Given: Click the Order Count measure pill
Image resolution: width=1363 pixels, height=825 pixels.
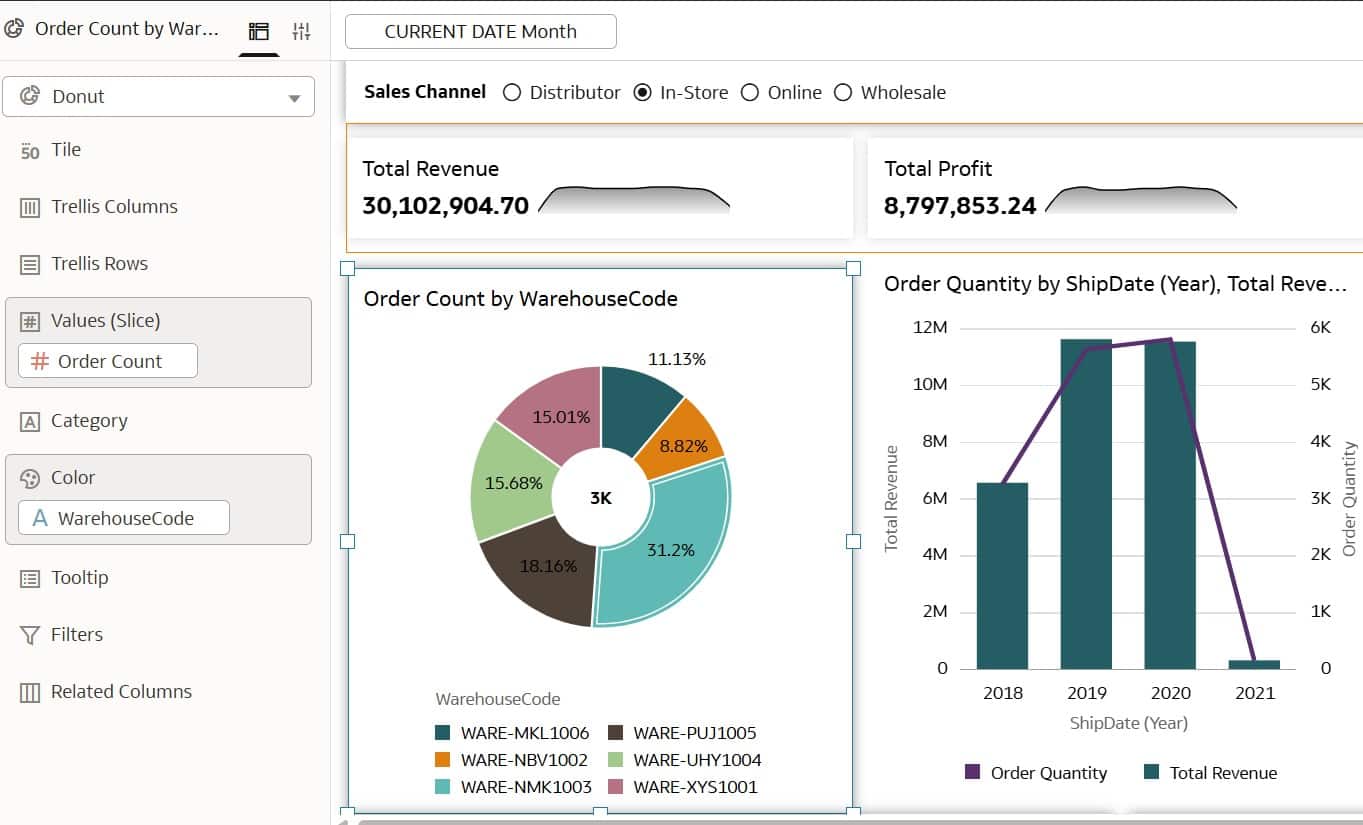Looking at the screenshot, I should [x=106, y=361].
